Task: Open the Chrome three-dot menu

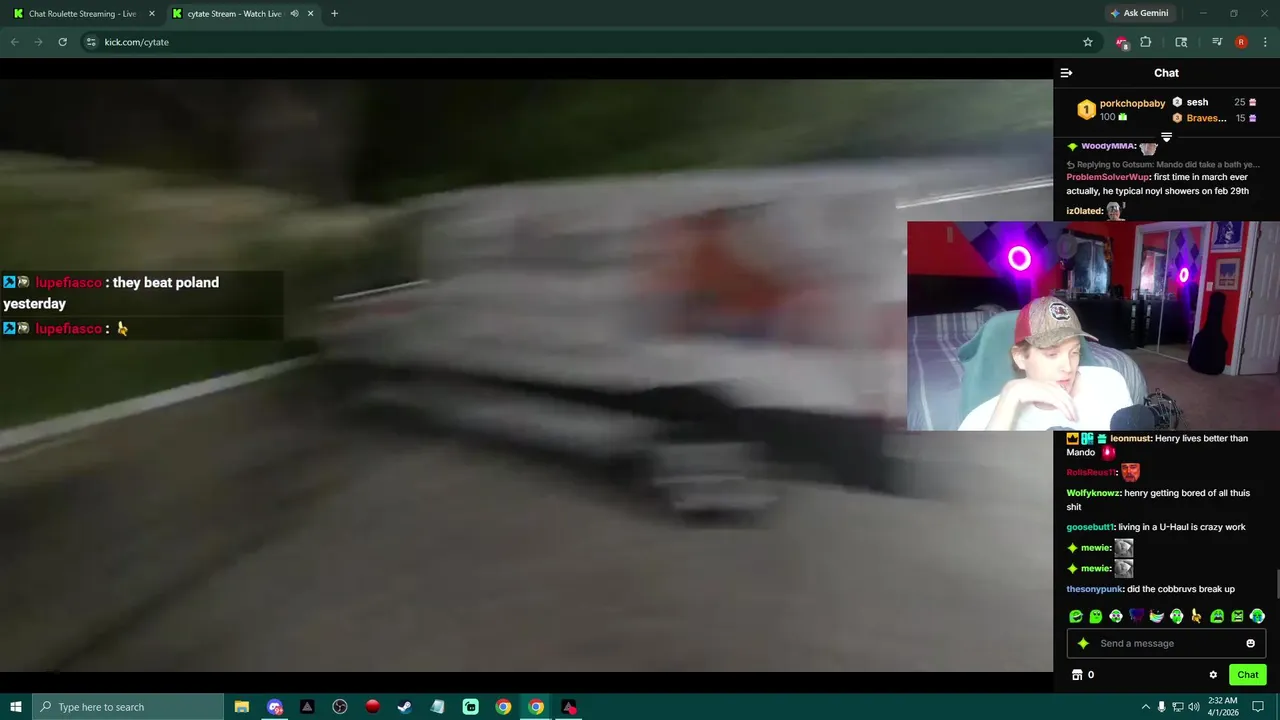Action: tap(1265, 42)
